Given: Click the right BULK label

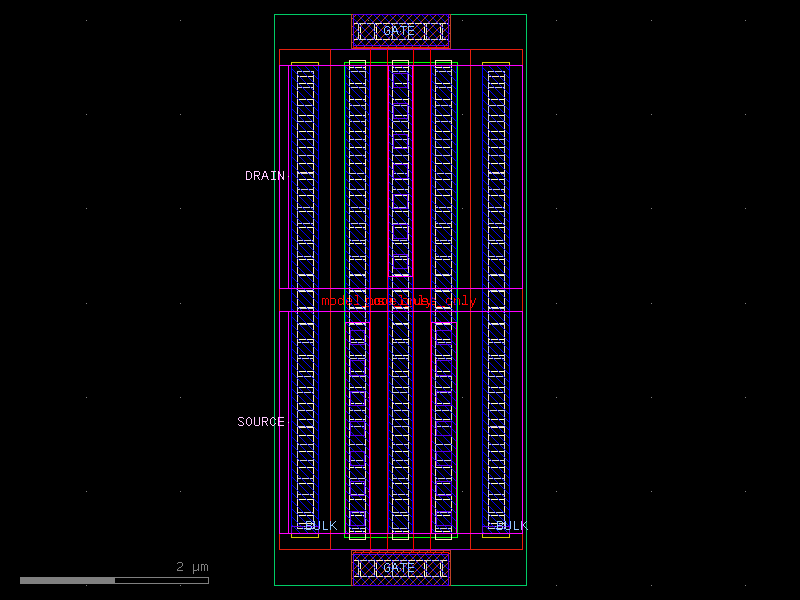Looking at the screenshot, I should 511,525.
